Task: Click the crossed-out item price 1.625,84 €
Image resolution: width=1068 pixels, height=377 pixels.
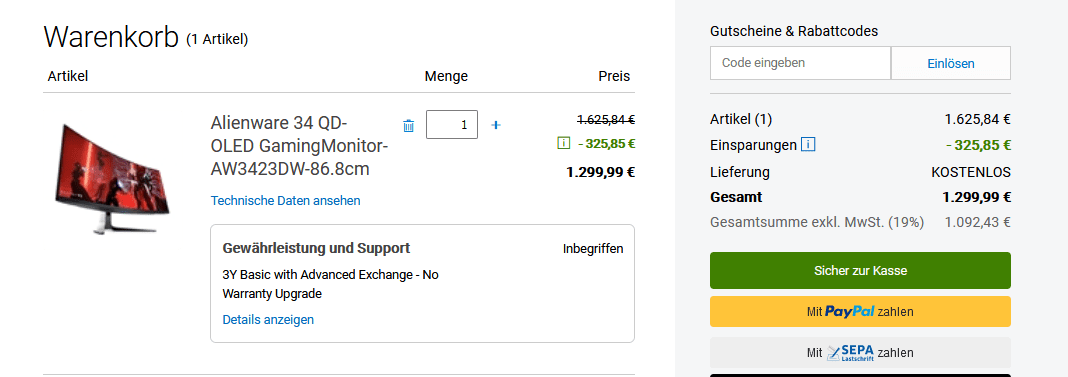Action: click(606, 119)
